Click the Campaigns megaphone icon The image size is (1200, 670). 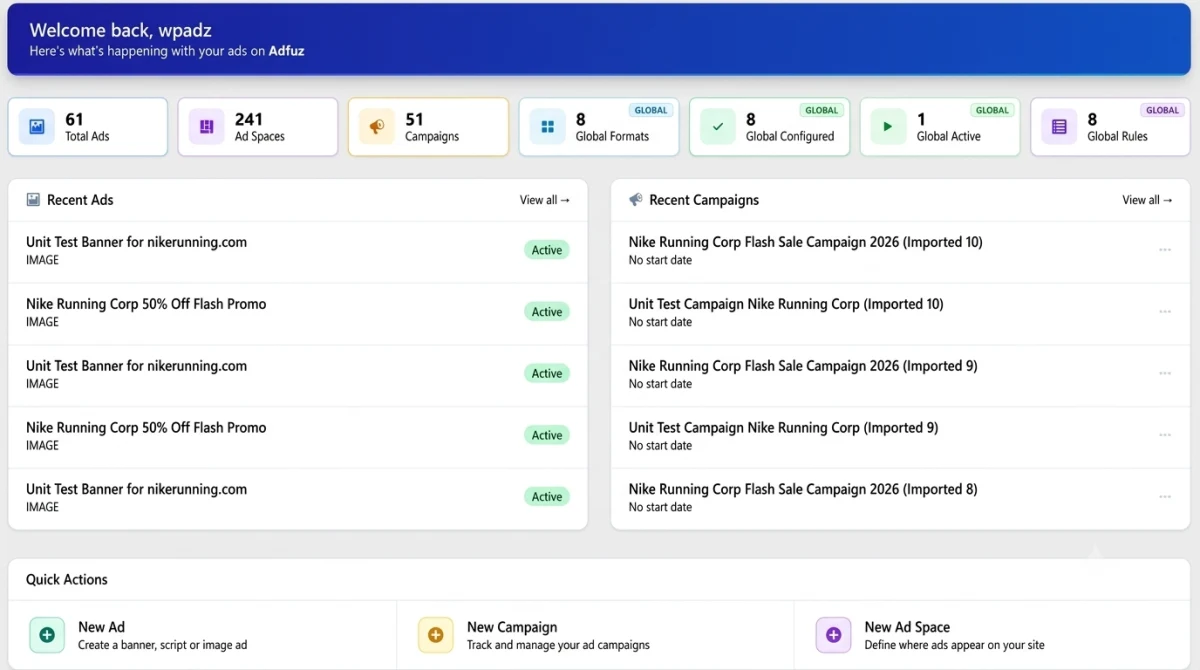377,127
